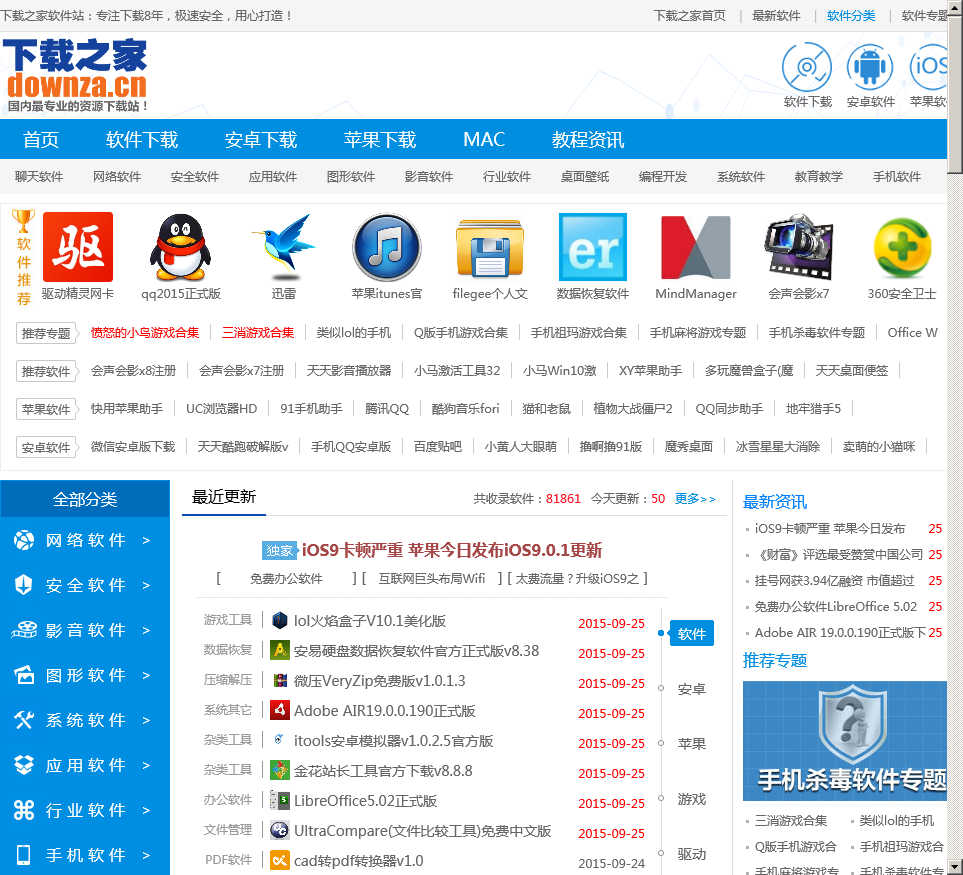Open the MindManager logo icon

[696, 247]
